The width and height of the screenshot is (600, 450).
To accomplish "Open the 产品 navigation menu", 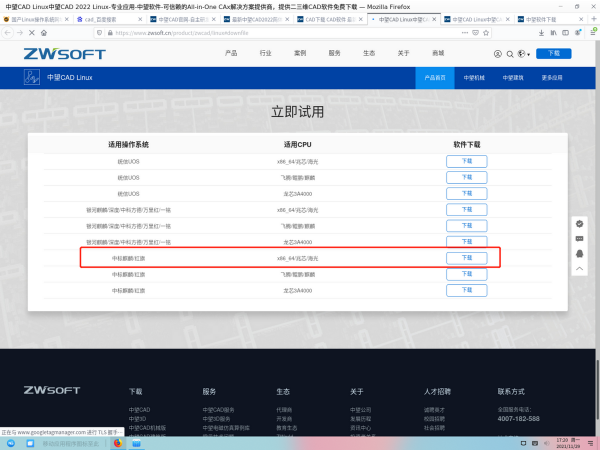I will (231, 53).
